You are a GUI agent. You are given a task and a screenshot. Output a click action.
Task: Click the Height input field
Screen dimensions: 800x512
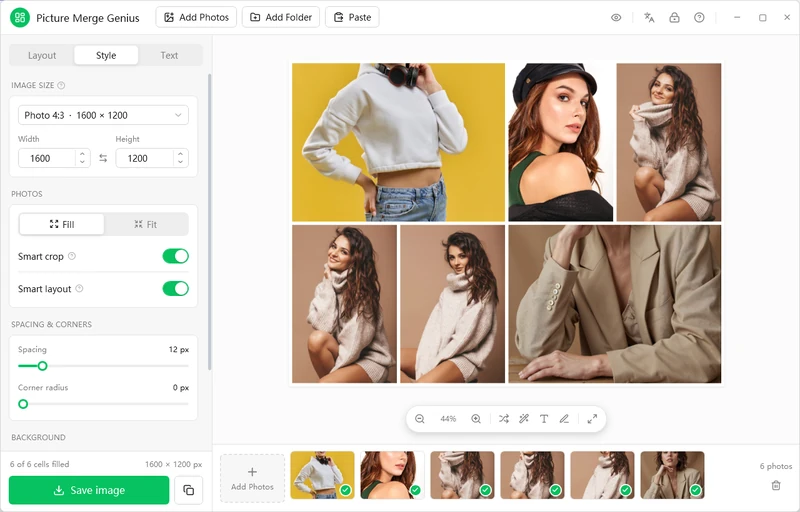coord(145,158)
